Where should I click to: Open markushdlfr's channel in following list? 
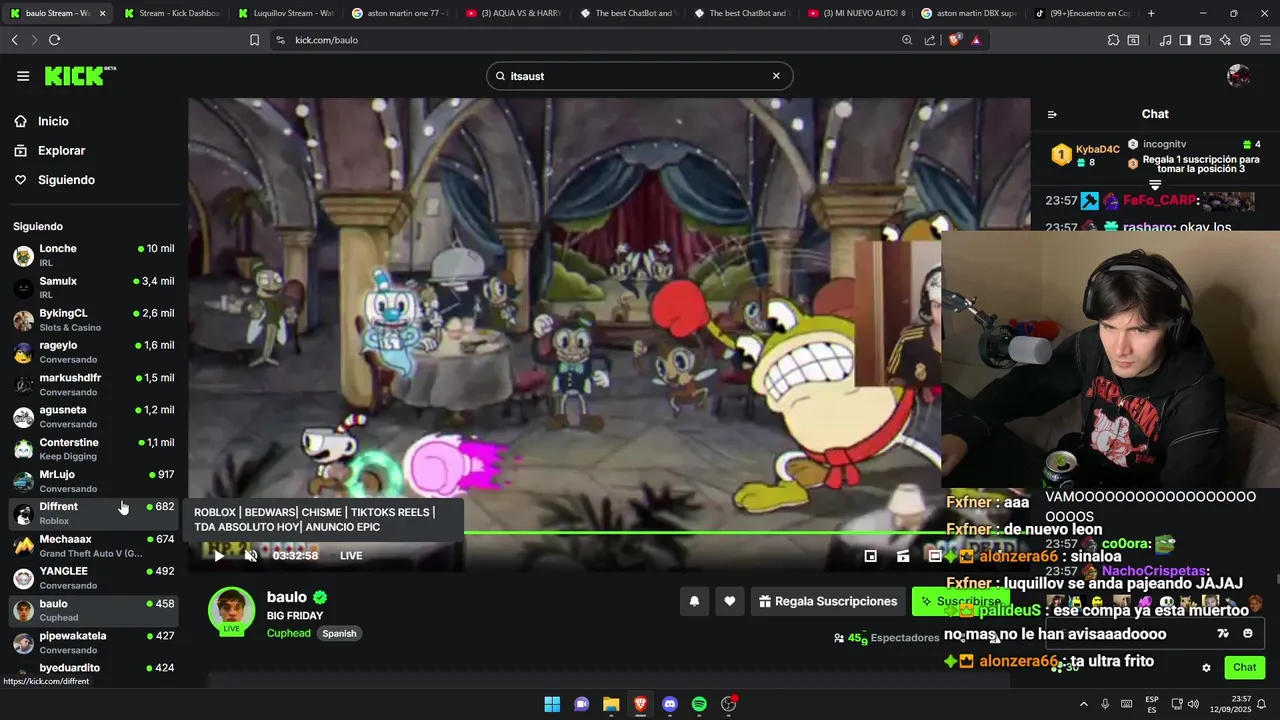pos(94,384)
